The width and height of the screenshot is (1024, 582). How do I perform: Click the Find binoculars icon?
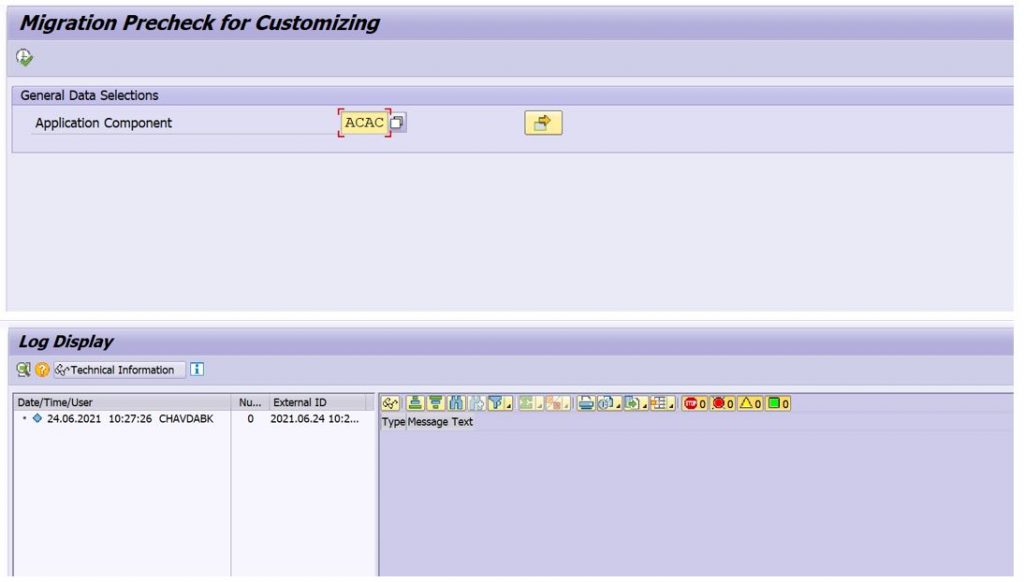point(456,404)
